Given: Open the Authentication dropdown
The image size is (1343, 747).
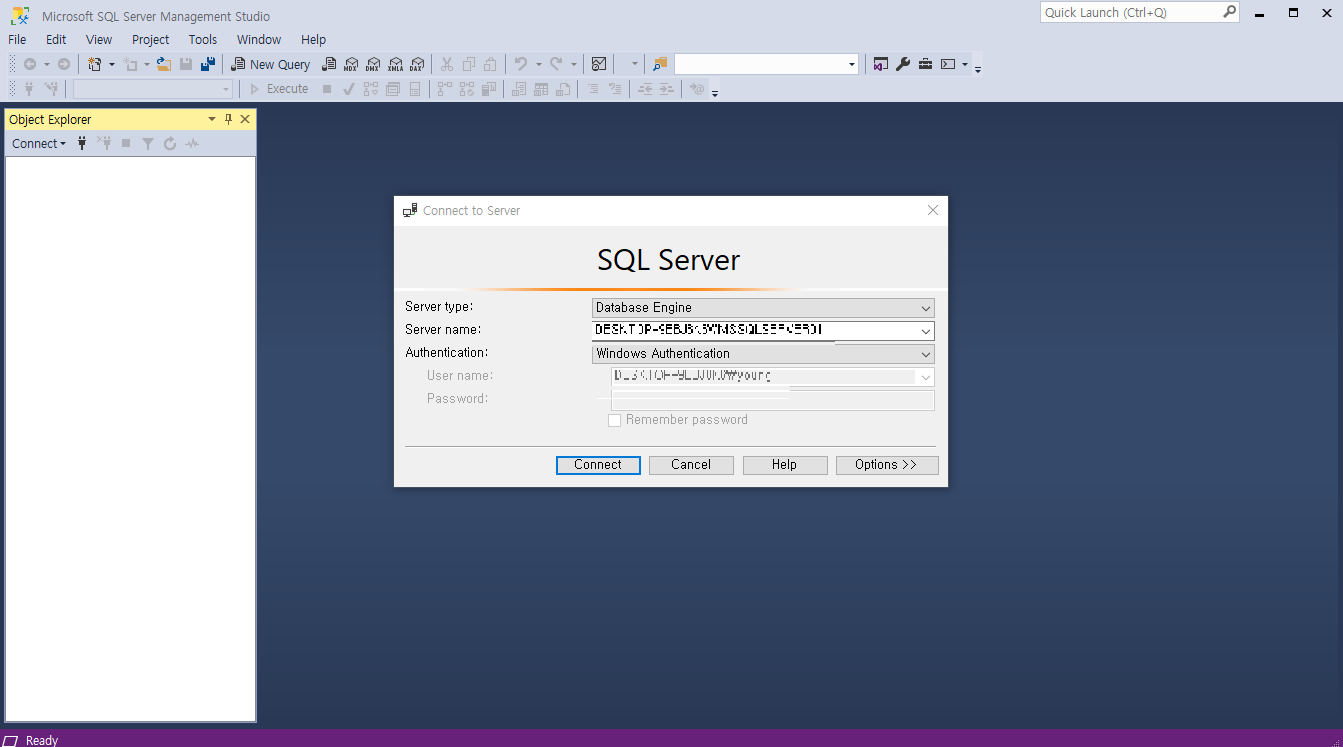Looking at the screenshot, I should coord(926,354).
